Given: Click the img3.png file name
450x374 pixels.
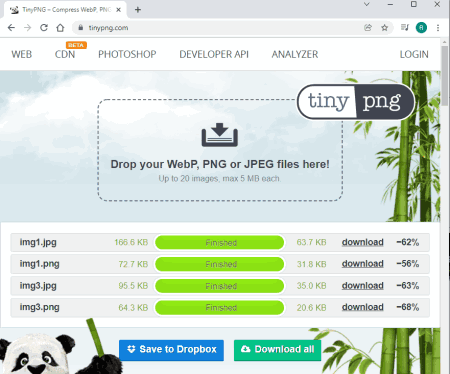Looking at the screenshot, I should [x=39, y=307].
